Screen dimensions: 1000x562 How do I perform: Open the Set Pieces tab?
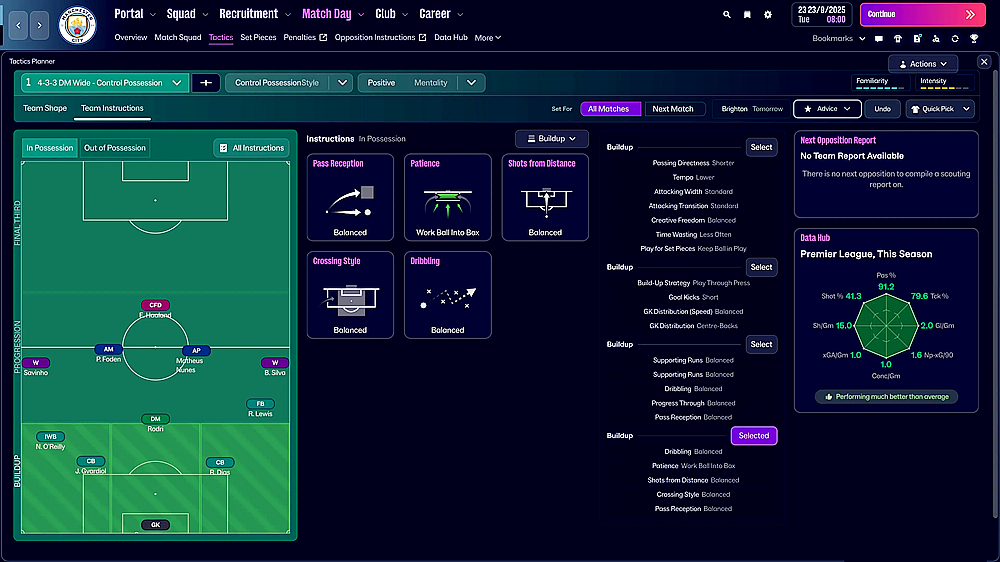(x=258, y=38)
